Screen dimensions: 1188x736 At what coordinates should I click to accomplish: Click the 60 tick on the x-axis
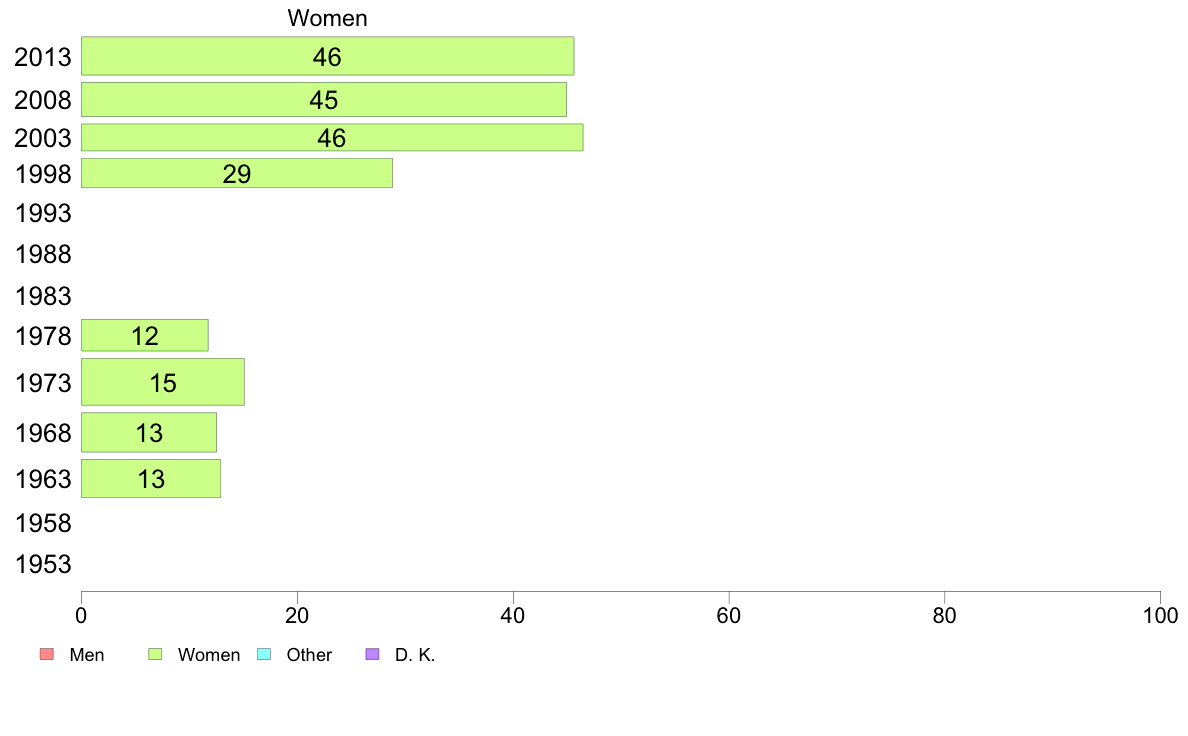click(728, 615)
